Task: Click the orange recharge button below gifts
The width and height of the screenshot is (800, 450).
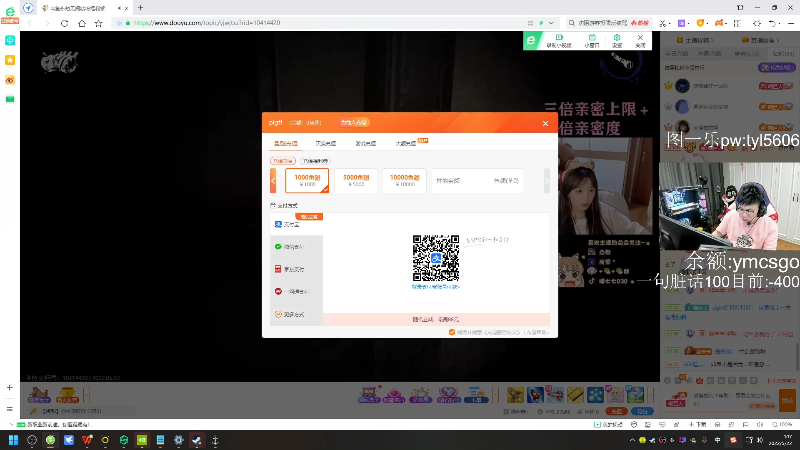Action: pyautogui.click(x=616, y=411)
